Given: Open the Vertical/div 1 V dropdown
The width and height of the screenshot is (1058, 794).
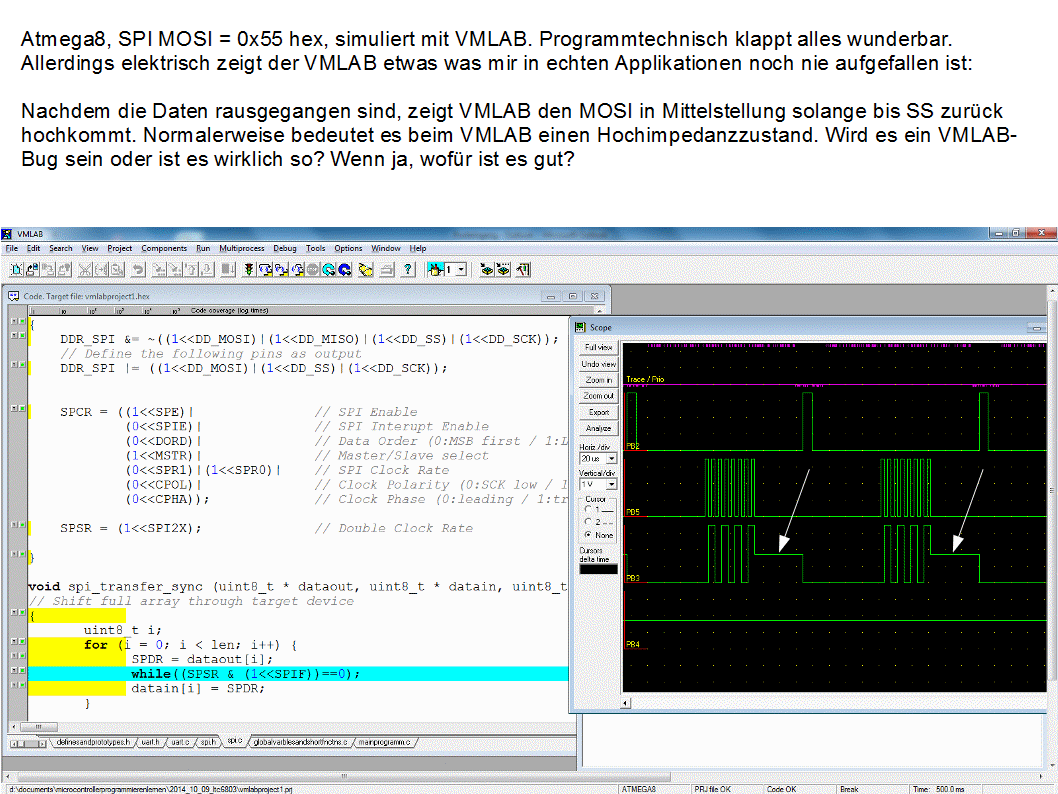Looking at the screenshot, I should [611, 484].
